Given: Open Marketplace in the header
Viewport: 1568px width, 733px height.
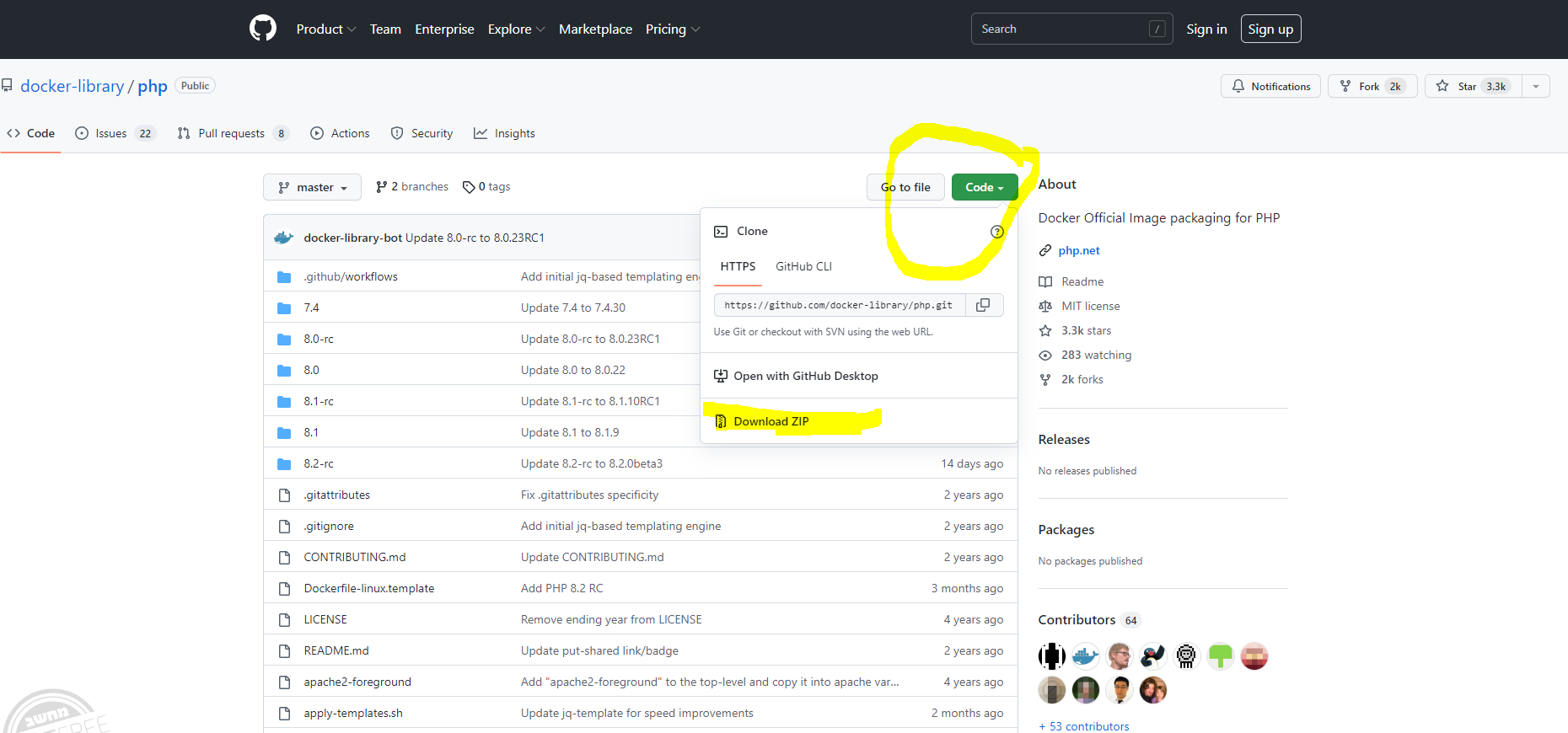Looking at the screenshot, I should pyautogui.click(x=595, y=29).
